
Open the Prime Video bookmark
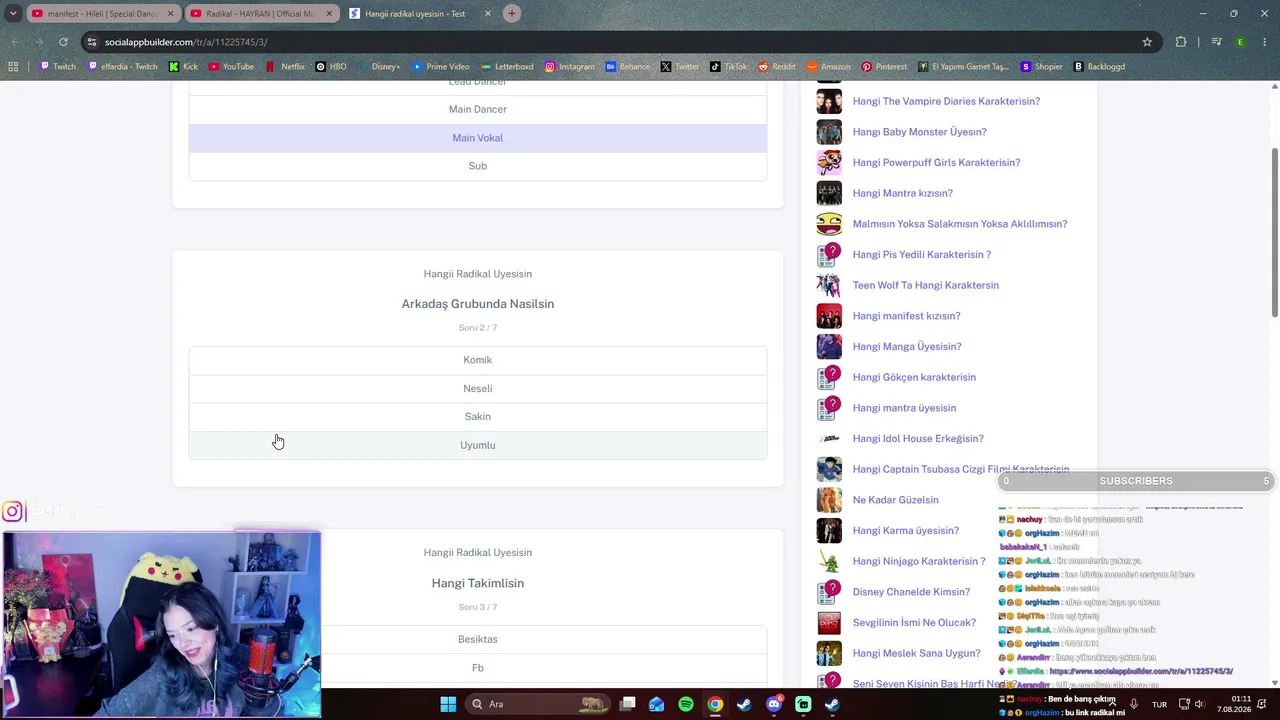tap(441, 67)
